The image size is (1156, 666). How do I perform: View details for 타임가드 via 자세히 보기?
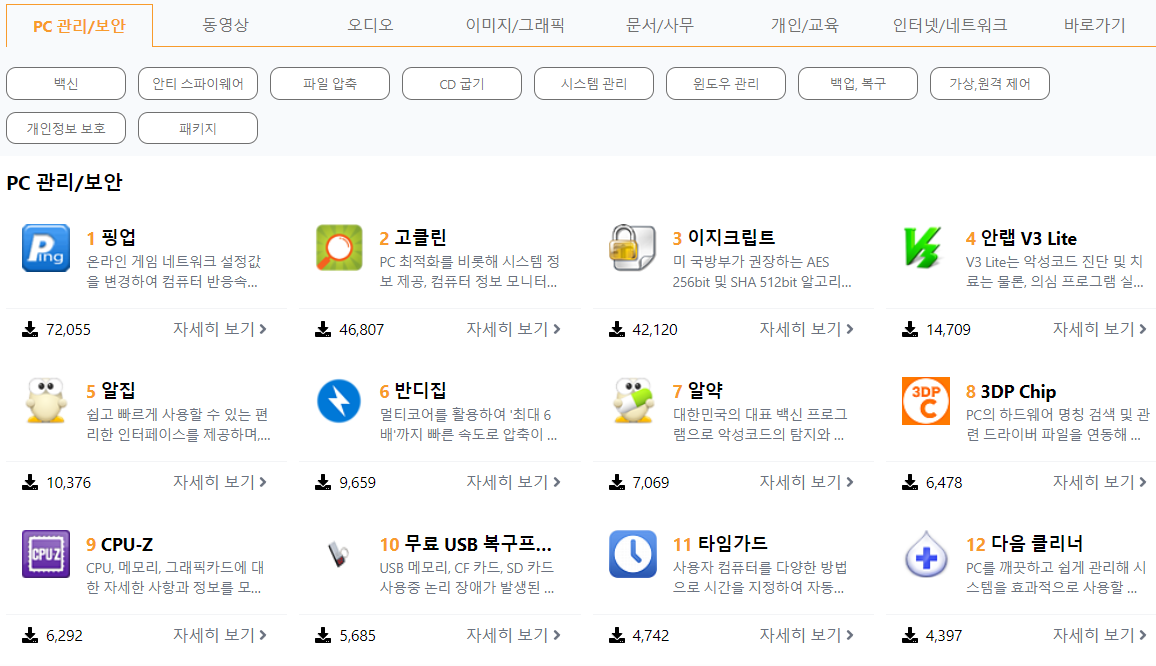[807, 634]
